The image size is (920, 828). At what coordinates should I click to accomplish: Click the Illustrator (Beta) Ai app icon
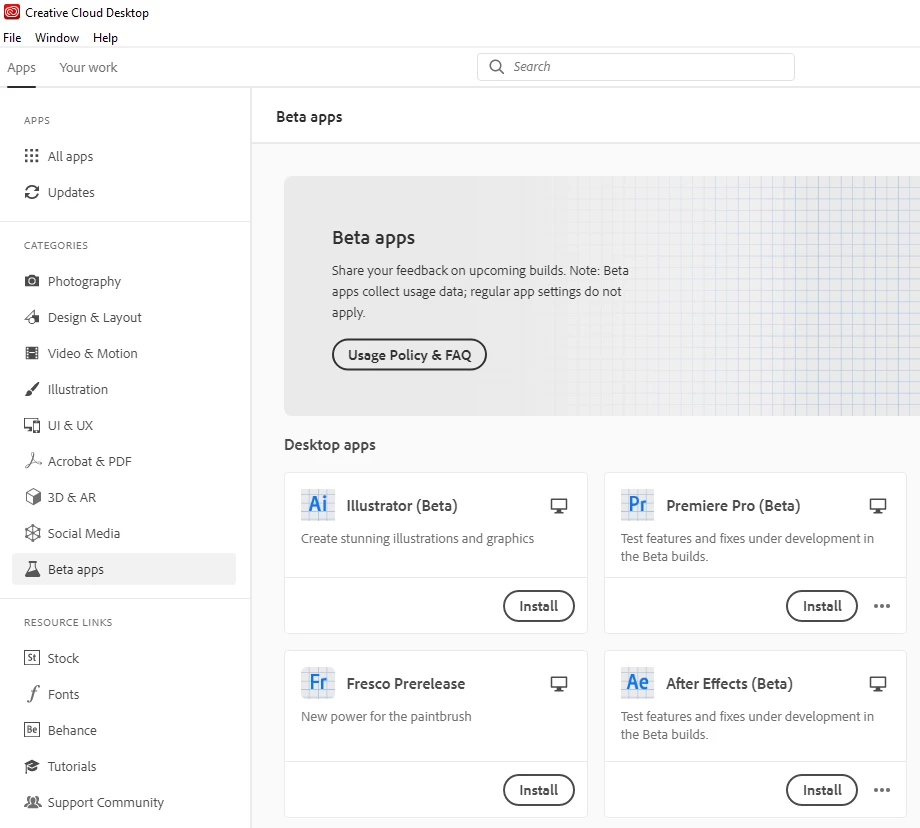coord(318,505)
